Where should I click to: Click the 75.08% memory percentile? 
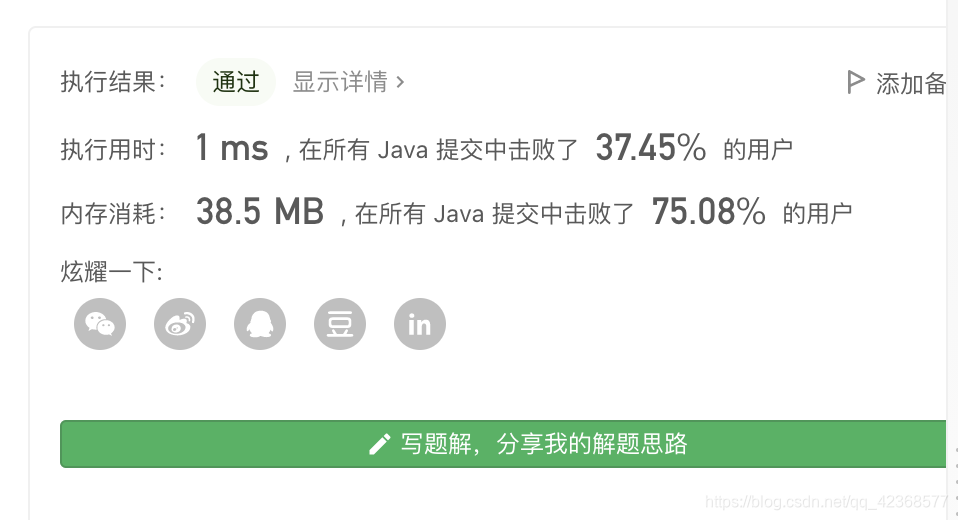pos(708,211)
